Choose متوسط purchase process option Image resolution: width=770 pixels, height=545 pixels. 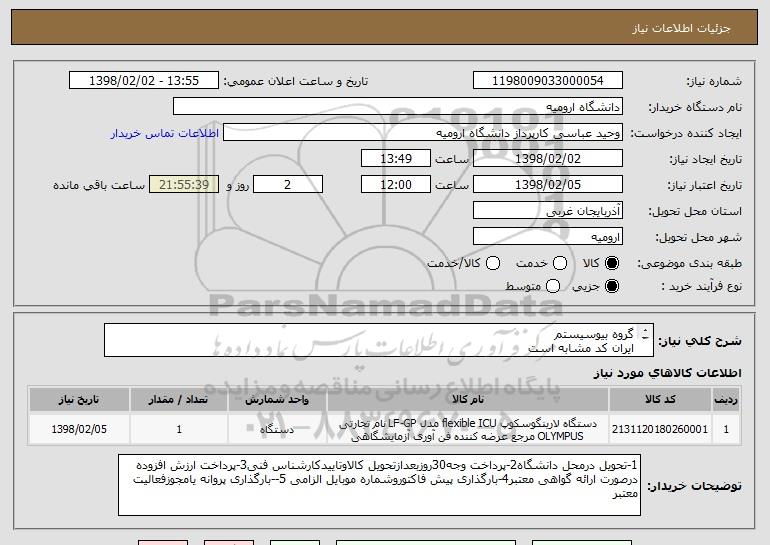coord(553,286)
